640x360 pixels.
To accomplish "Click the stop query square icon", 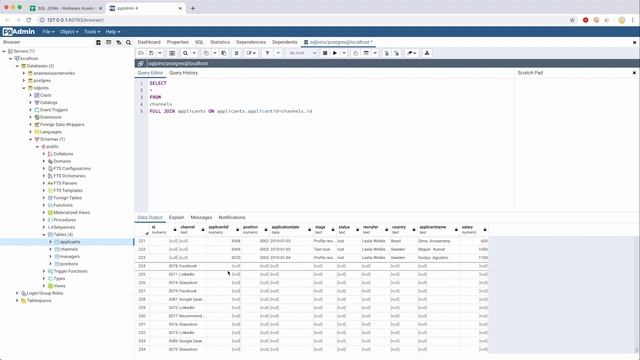I will click(x=325, y=53).
